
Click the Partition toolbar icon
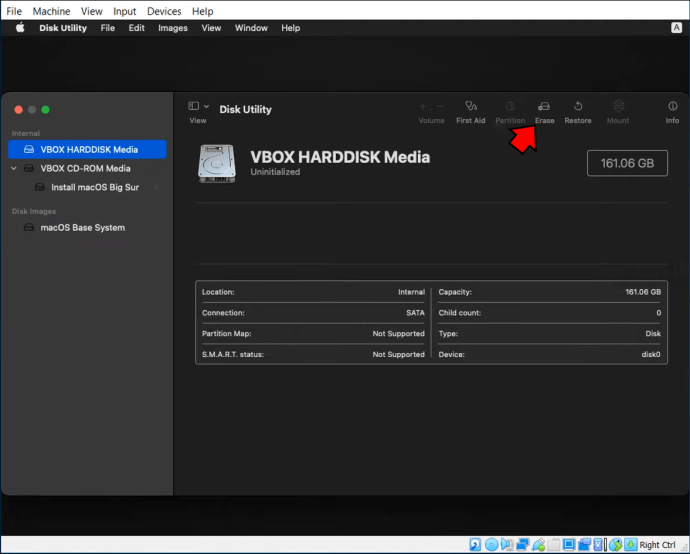click(x=510, y=106)
